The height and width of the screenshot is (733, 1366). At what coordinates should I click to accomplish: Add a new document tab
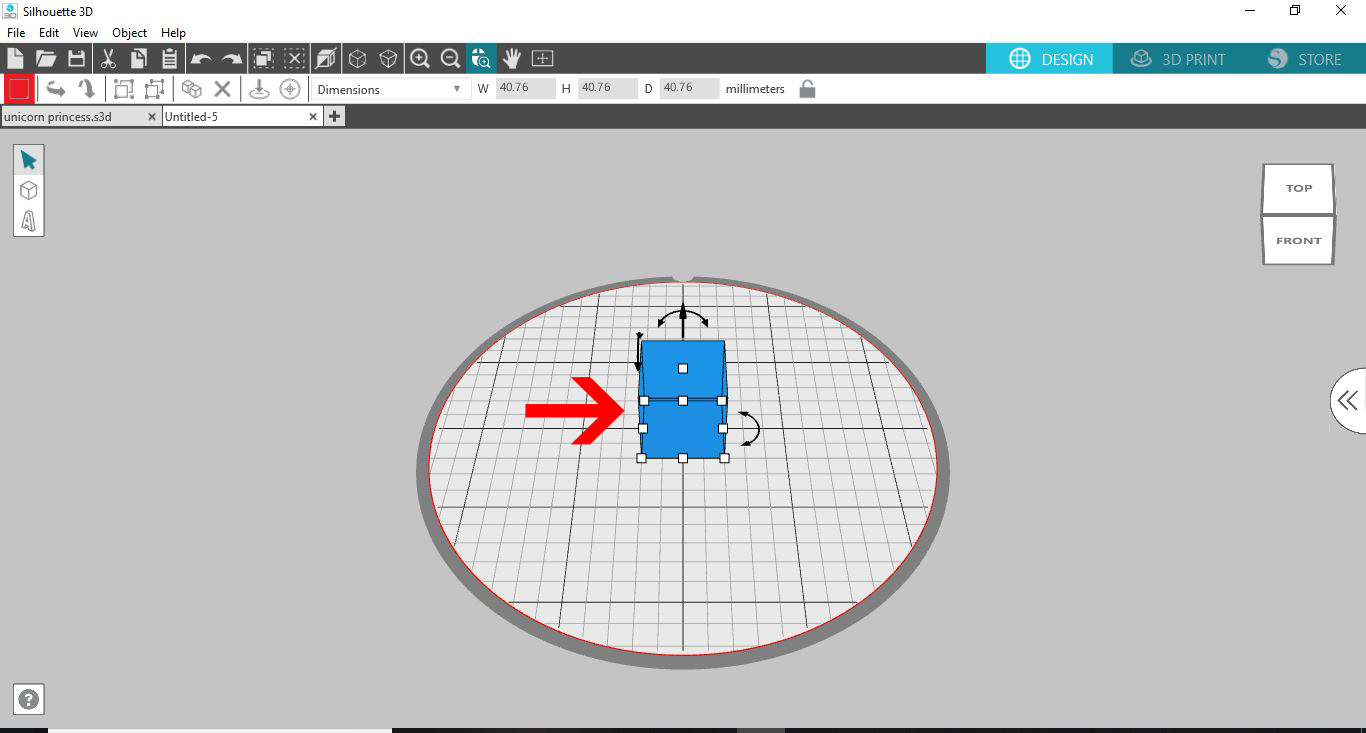(334, 117)
